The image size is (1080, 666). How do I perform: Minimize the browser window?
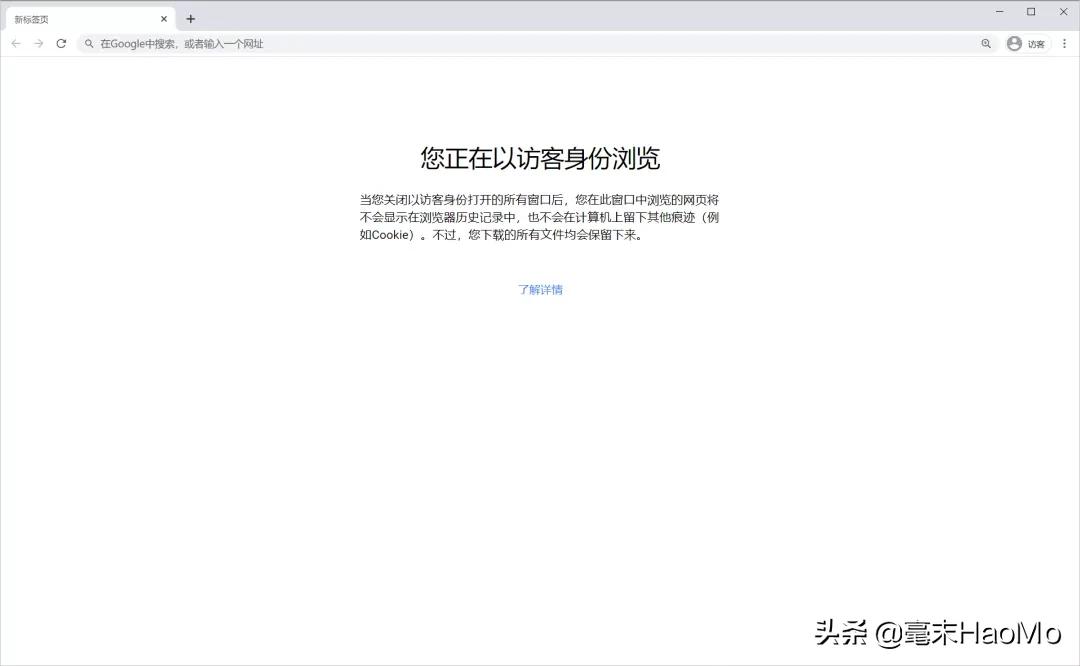coord(998,11)
